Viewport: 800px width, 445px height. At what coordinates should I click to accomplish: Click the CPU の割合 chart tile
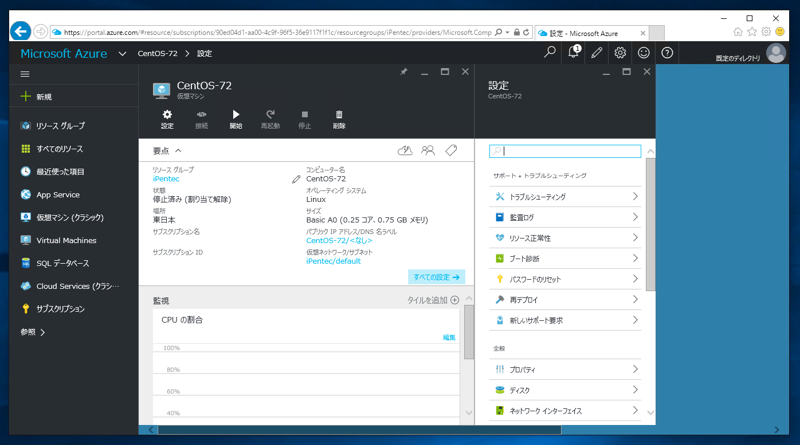click(306, 364)
